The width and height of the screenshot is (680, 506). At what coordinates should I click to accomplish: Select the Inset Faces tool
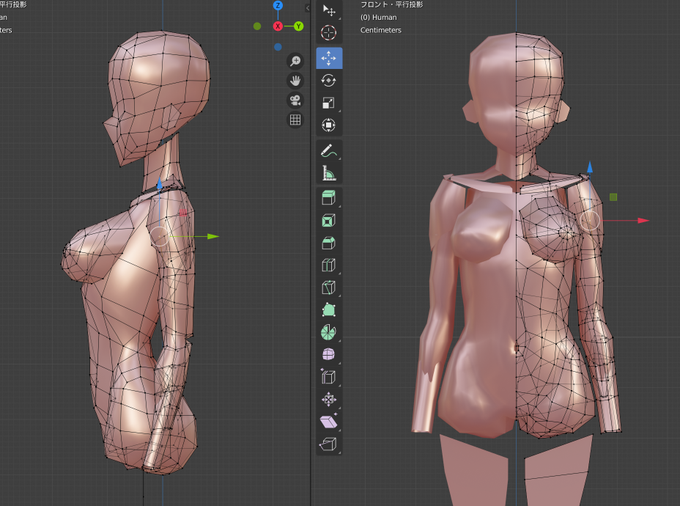[329, 220]
